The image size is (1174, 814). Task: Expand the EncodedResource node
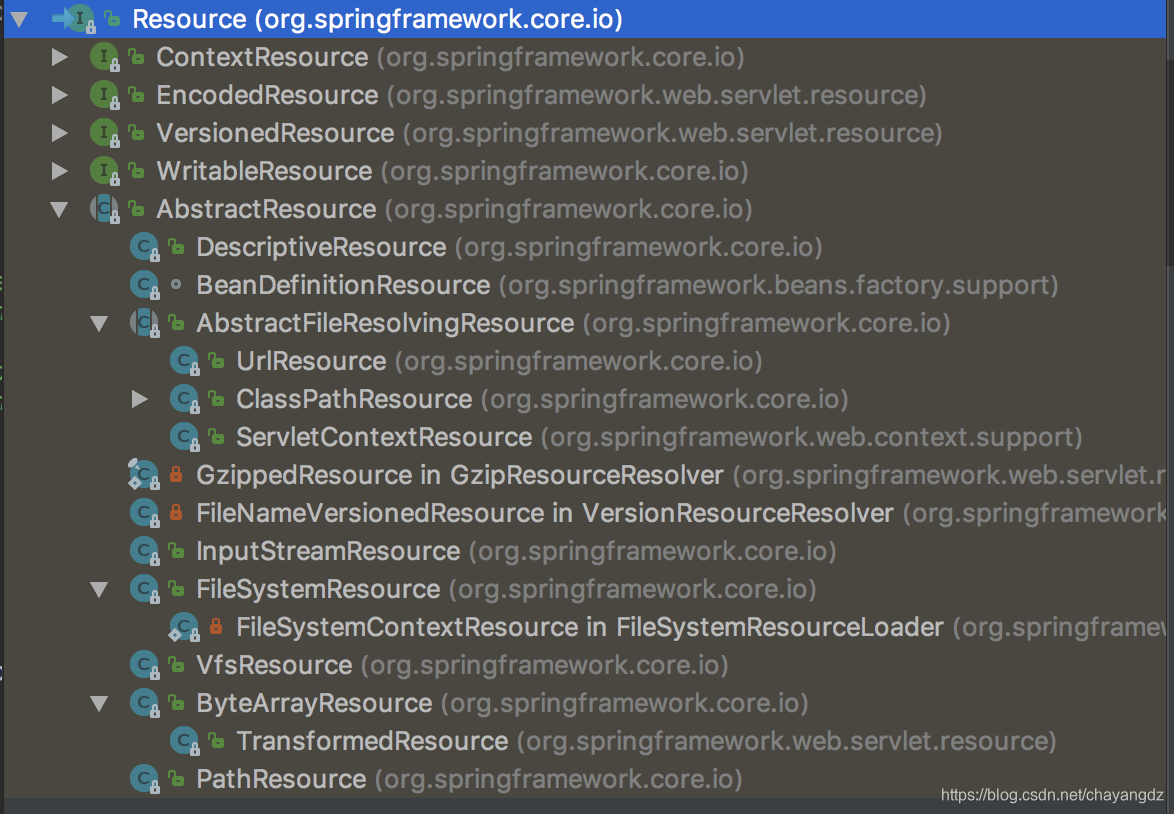coord(60,96)
